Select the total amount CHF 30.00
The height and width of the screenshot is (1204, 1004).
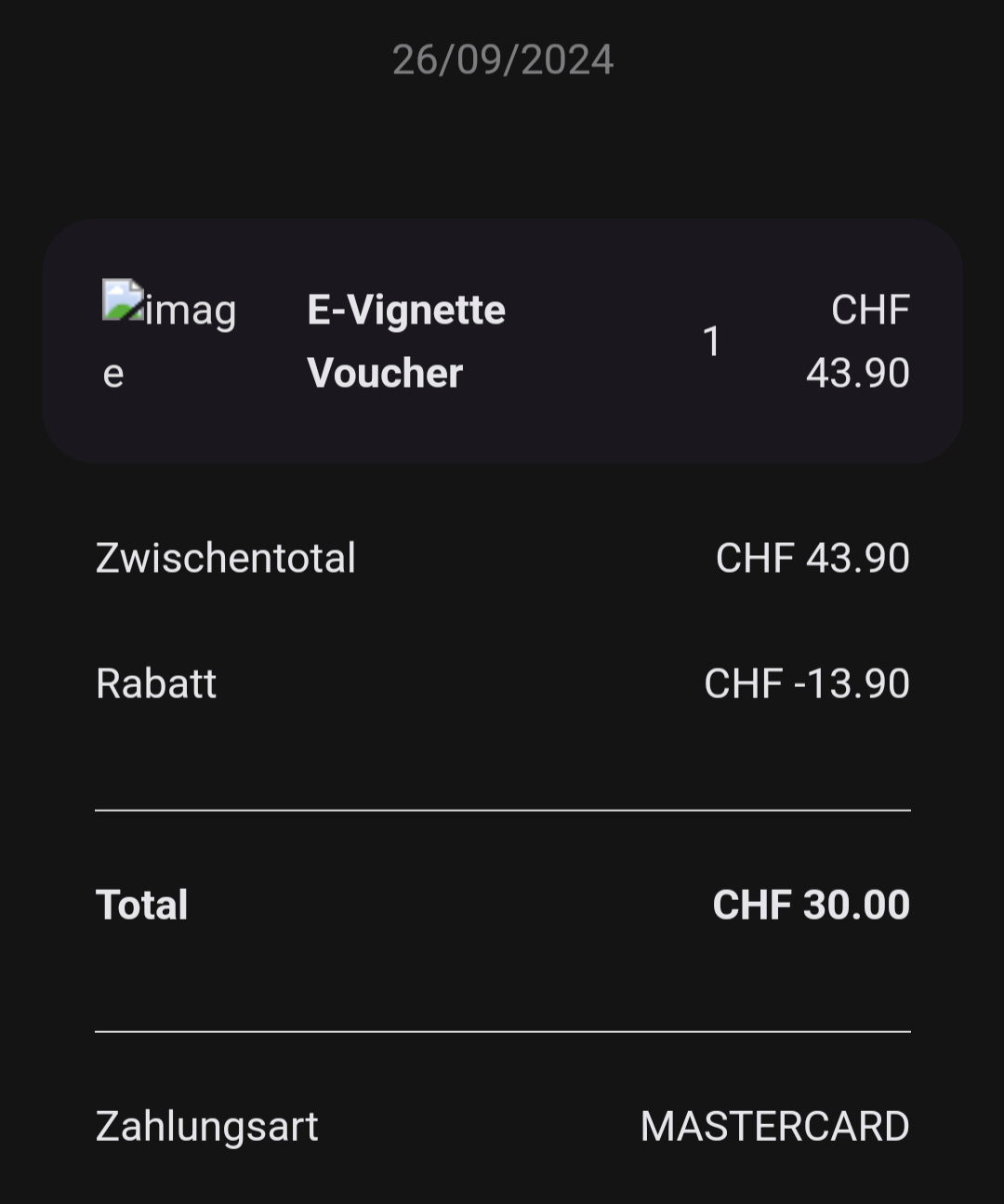(x=811, y=905)
